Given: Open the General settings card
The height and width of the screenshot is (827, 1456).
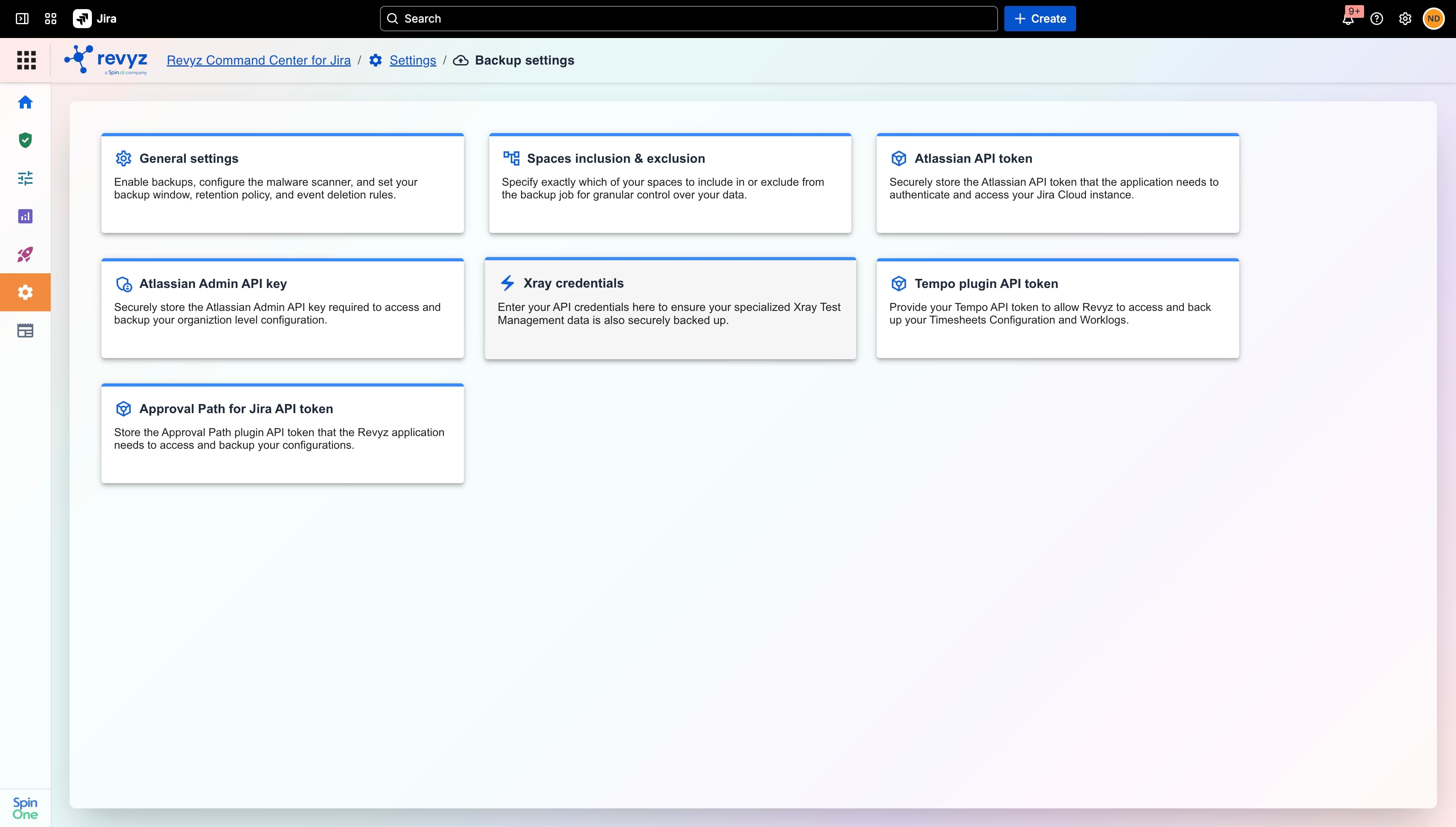Looking at the screenshot, I should 282,183.
